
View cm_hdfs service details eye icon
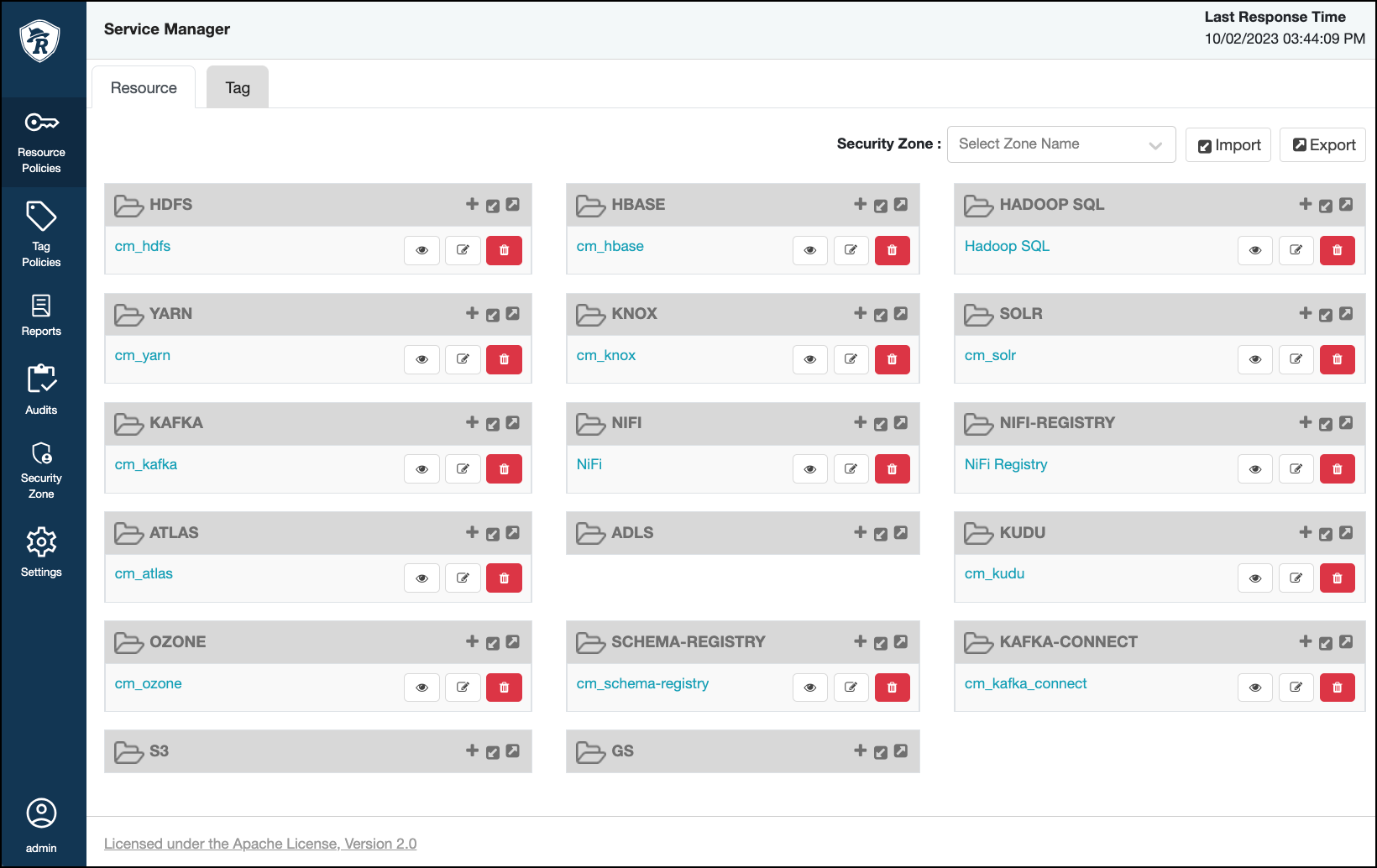[421, 250]
